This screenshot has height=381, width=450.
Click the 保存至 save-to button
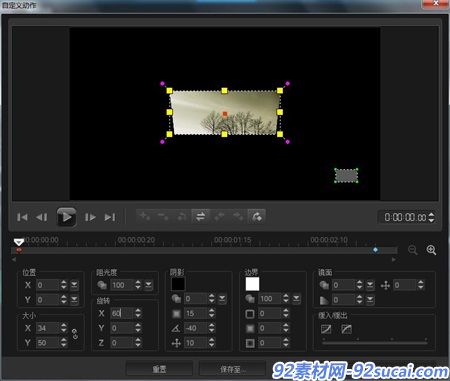(233, 369)
